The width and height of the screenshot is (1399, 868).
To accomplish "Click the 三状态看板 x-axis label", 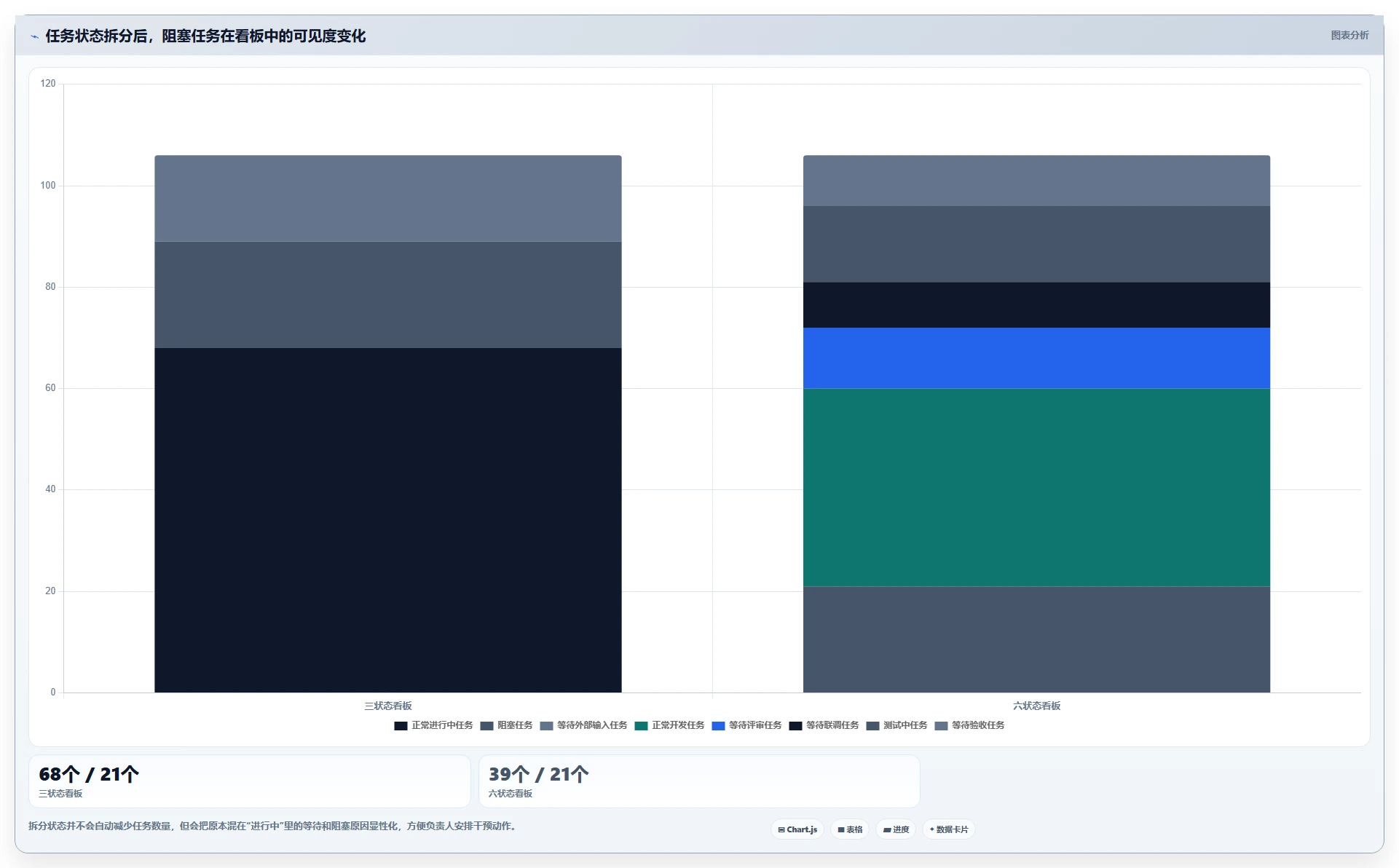I will (x=388, y=706).
